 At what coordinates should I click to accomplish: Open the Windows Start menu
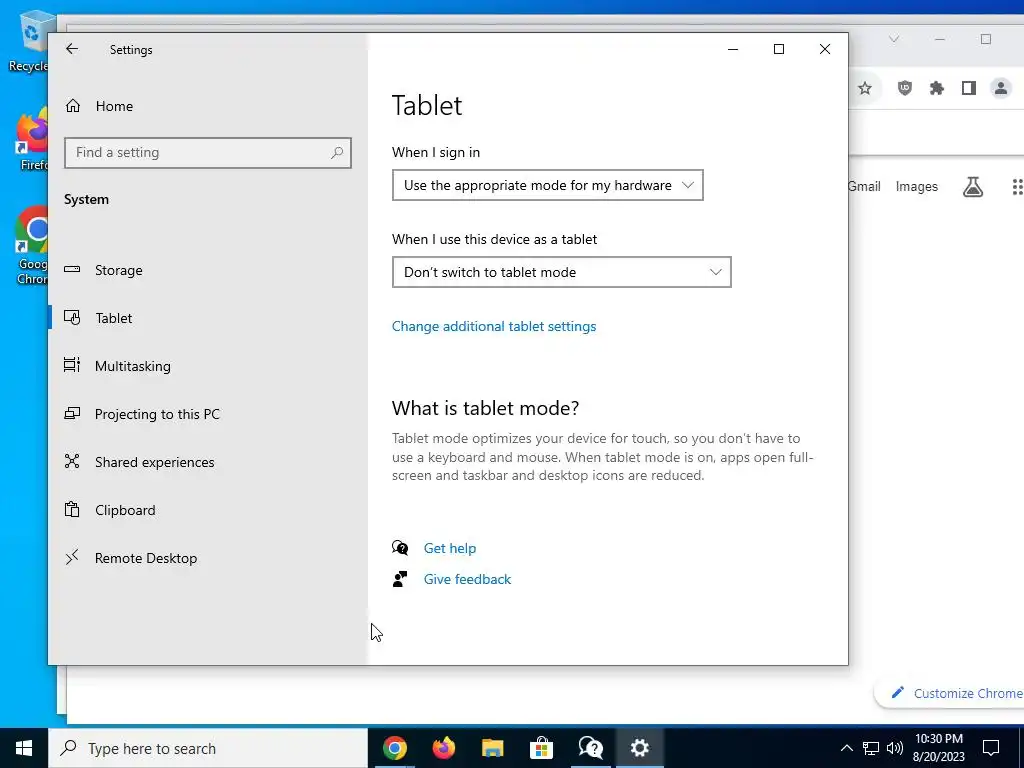24,748
